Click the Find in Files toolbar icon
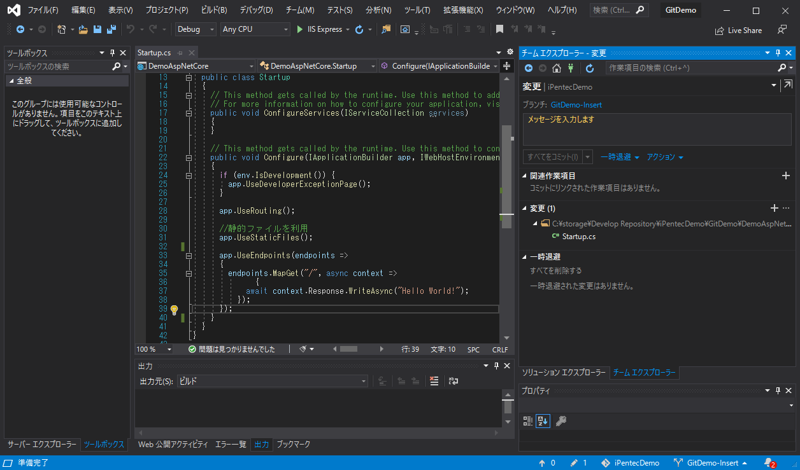800x470 pixels. tap(386, 30)
